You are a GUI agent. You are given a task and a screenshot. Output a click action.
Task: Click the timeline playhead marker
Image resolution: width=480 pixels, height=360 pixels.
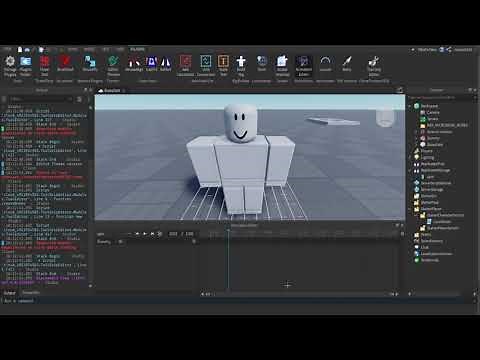click(x=229, y=230)
